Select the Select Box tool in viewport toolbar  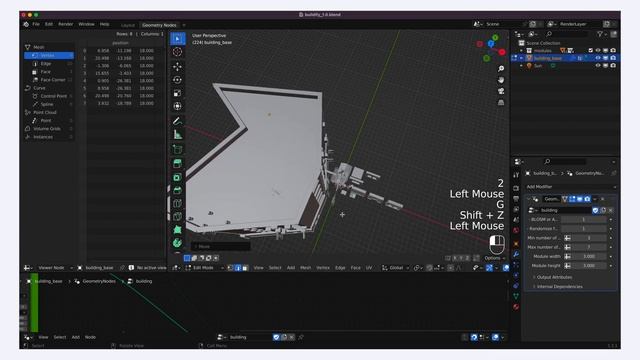[178, 39]
